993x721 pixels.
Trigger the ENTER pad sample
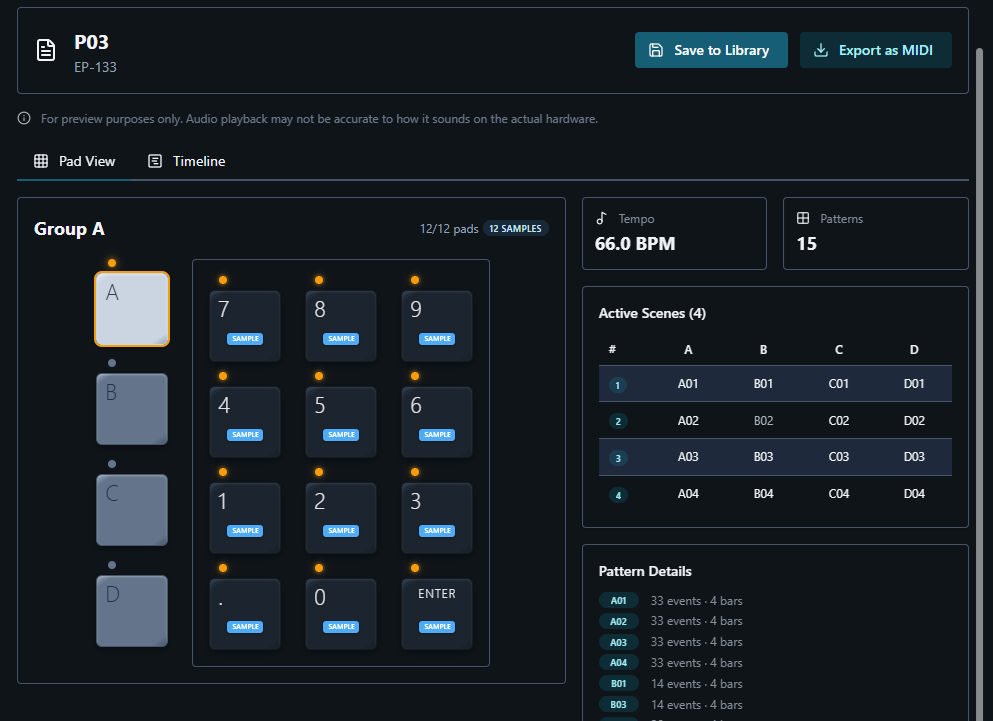(x=437, y=613)
